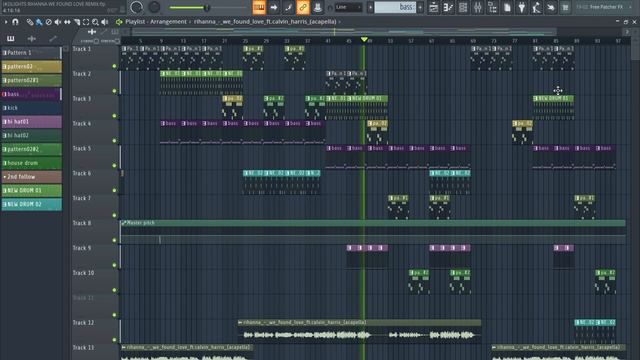Open the project files icon
Screen dimensions: 640x360
tap(507, 7)
